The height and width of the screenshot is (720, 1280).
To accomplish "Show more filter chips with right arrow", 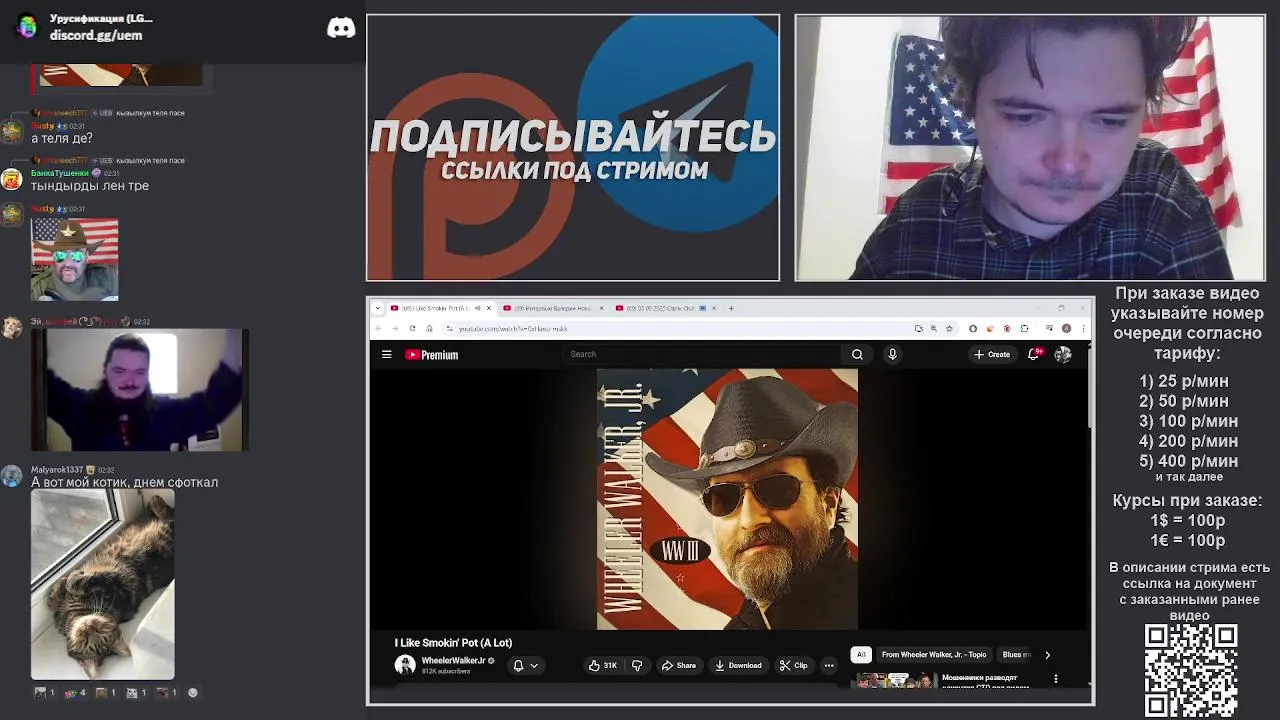I will tap(1047, 655).
